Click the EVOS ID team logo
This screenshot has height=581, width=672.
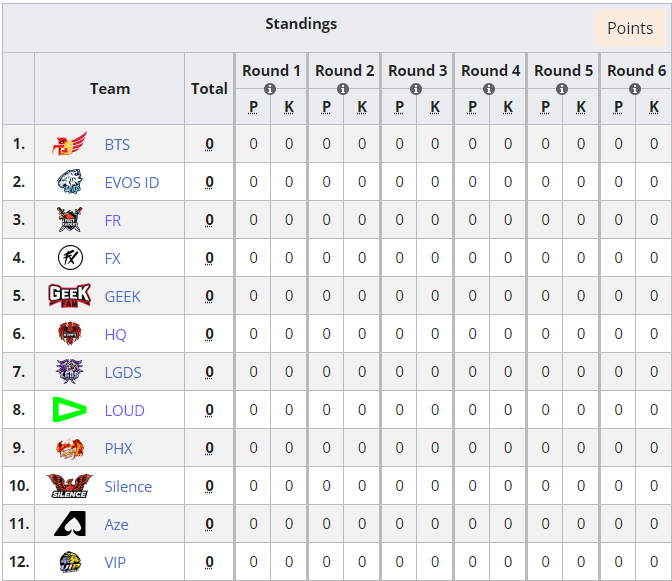coord(70,182)
